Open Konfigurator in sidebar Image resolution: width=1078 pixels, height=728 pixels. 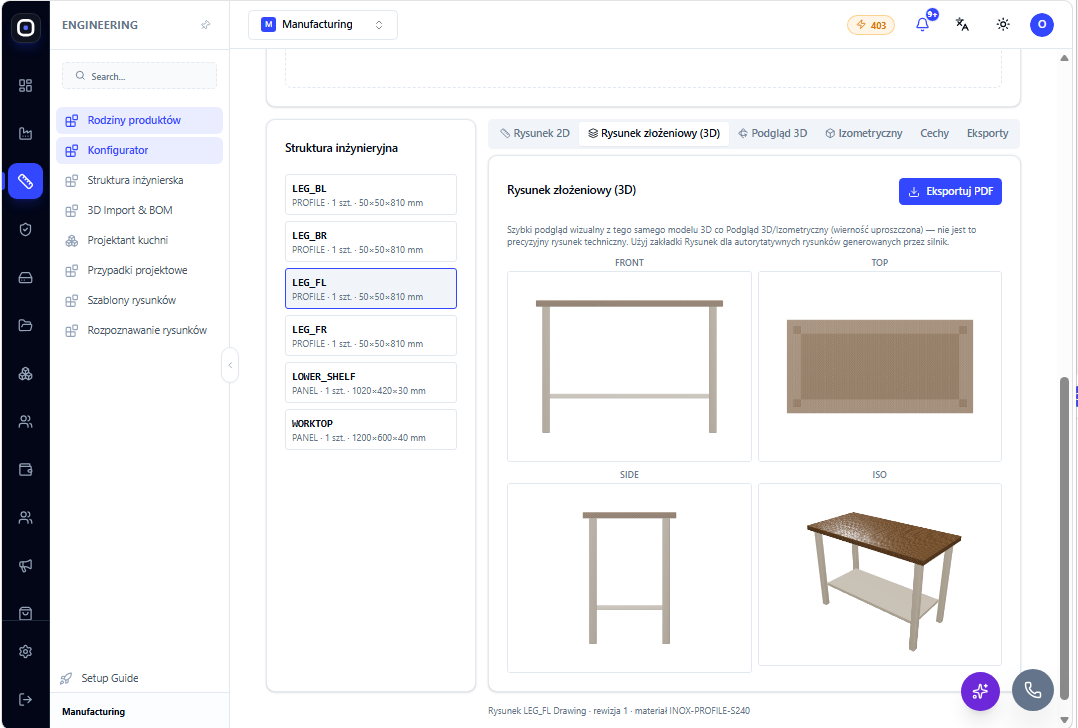(x=140, y=150)
